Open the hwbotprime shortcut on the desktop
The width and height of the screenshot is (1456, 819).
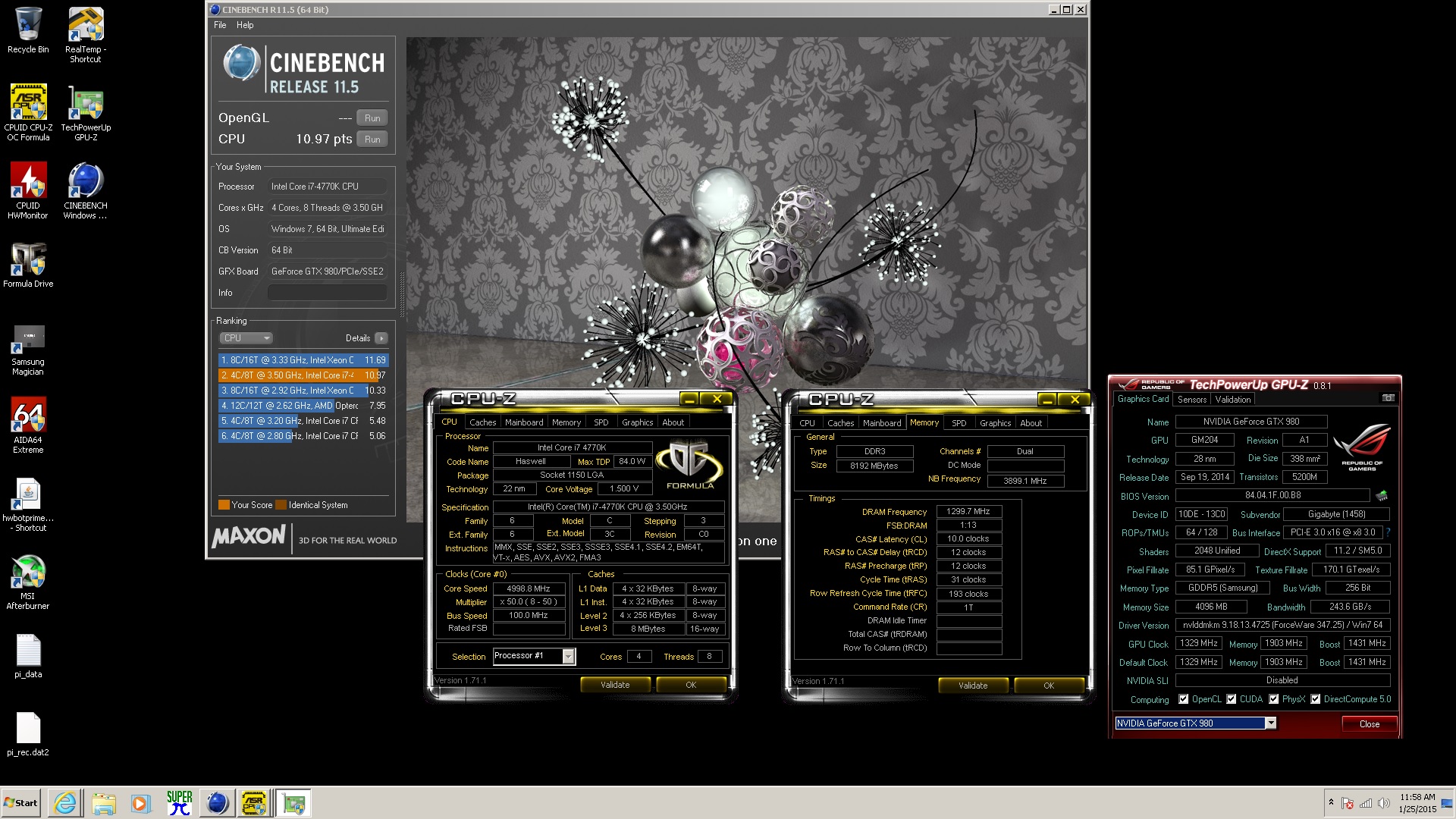pos(28,504)
